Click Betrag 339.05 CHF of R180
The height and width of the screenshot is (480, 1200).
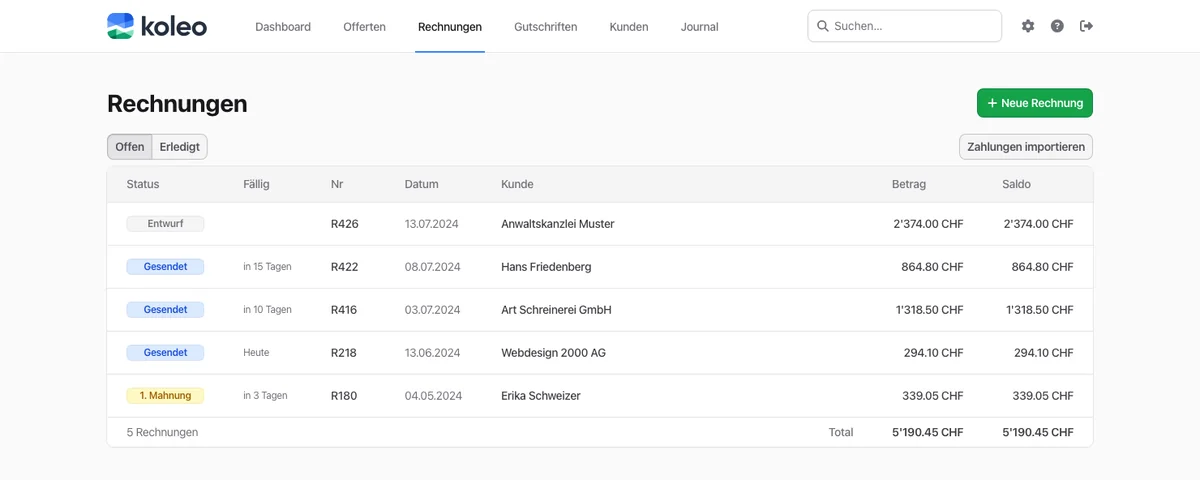click(x=933, y=396)
